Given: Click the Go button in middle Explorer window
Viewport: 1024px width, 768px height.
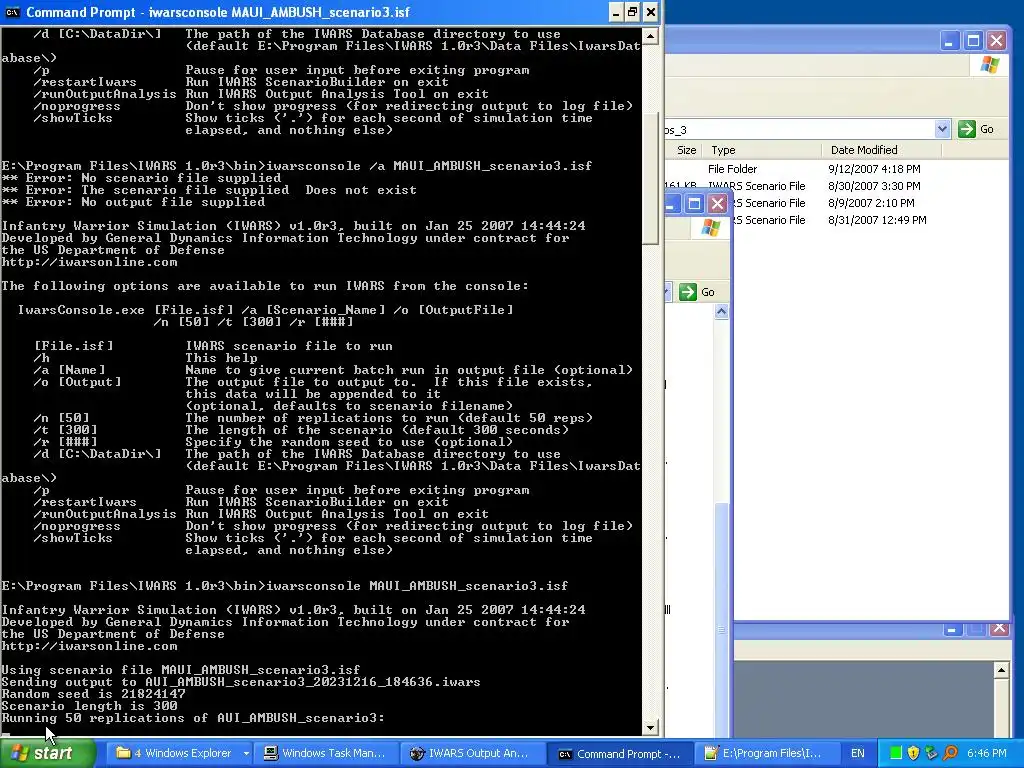Looking at the screenshot, I should (x=697, y=292).
